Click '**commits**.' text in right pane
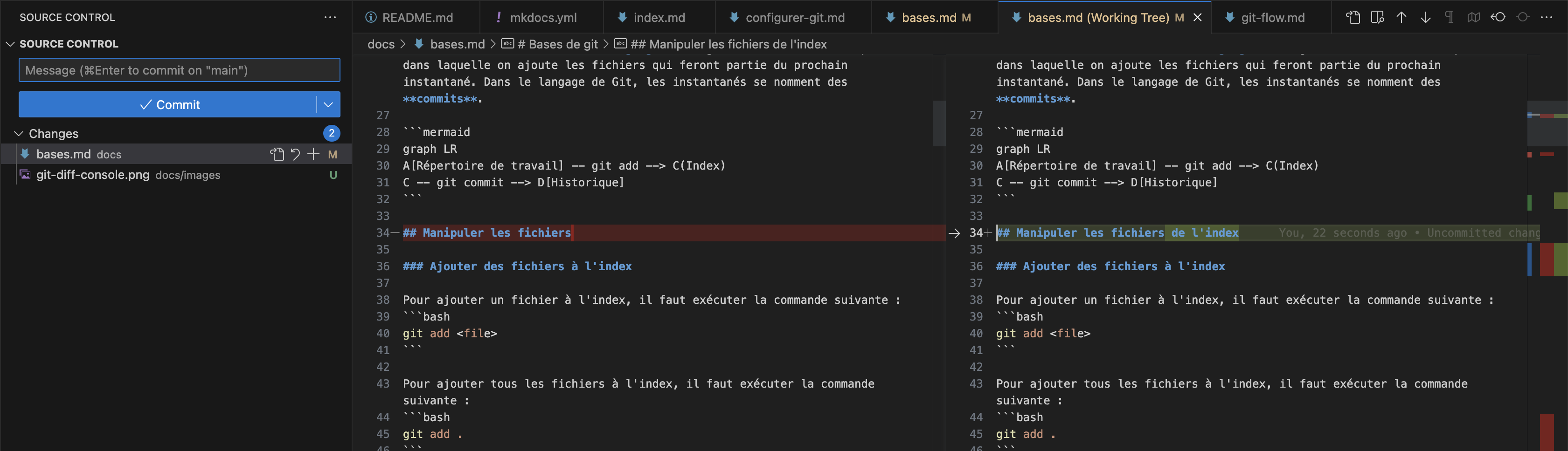 point(1036,98)
